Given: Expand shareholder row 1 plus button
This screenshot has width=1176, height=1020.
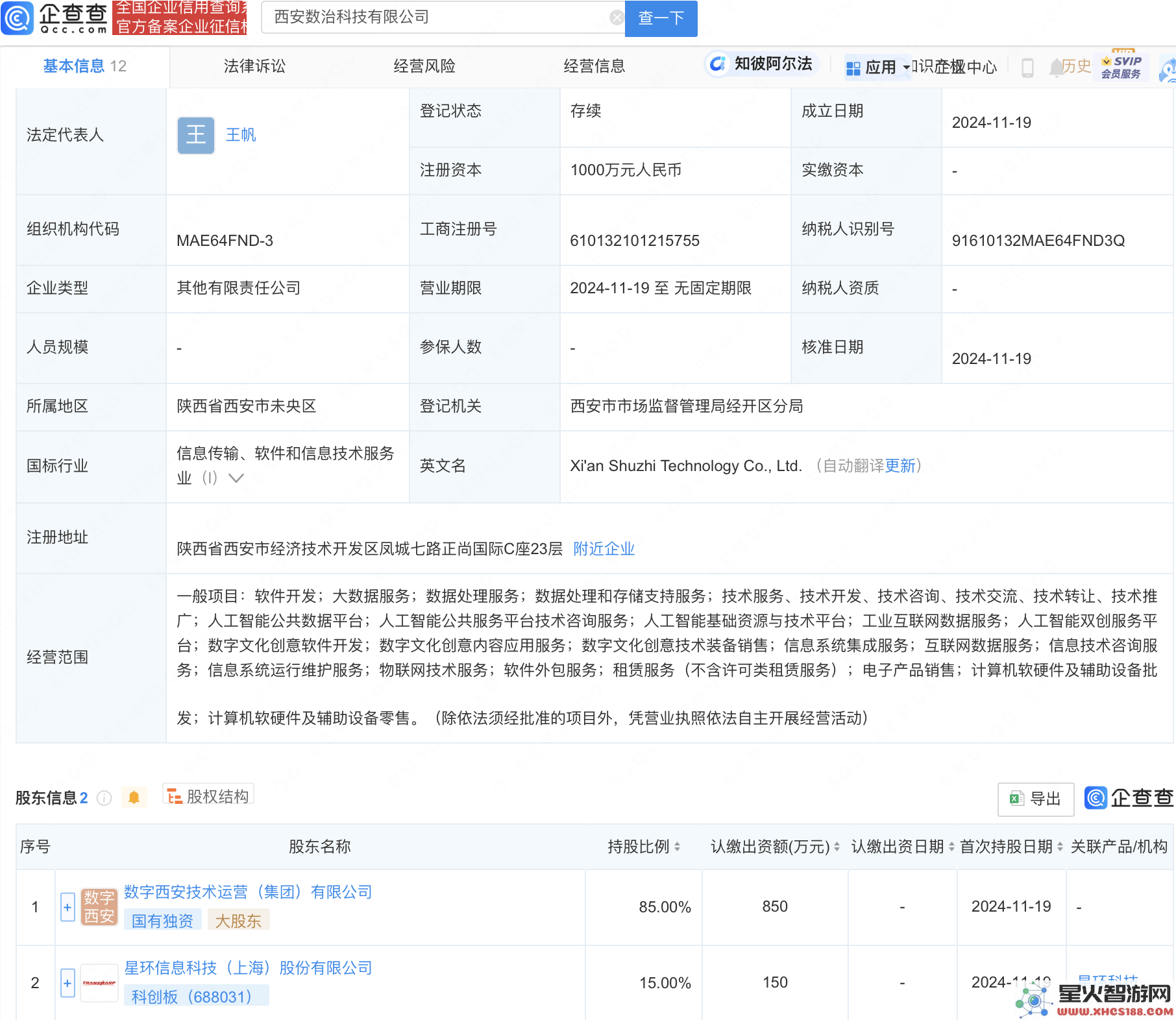Looking at the screenshot, I should (67, 907).
